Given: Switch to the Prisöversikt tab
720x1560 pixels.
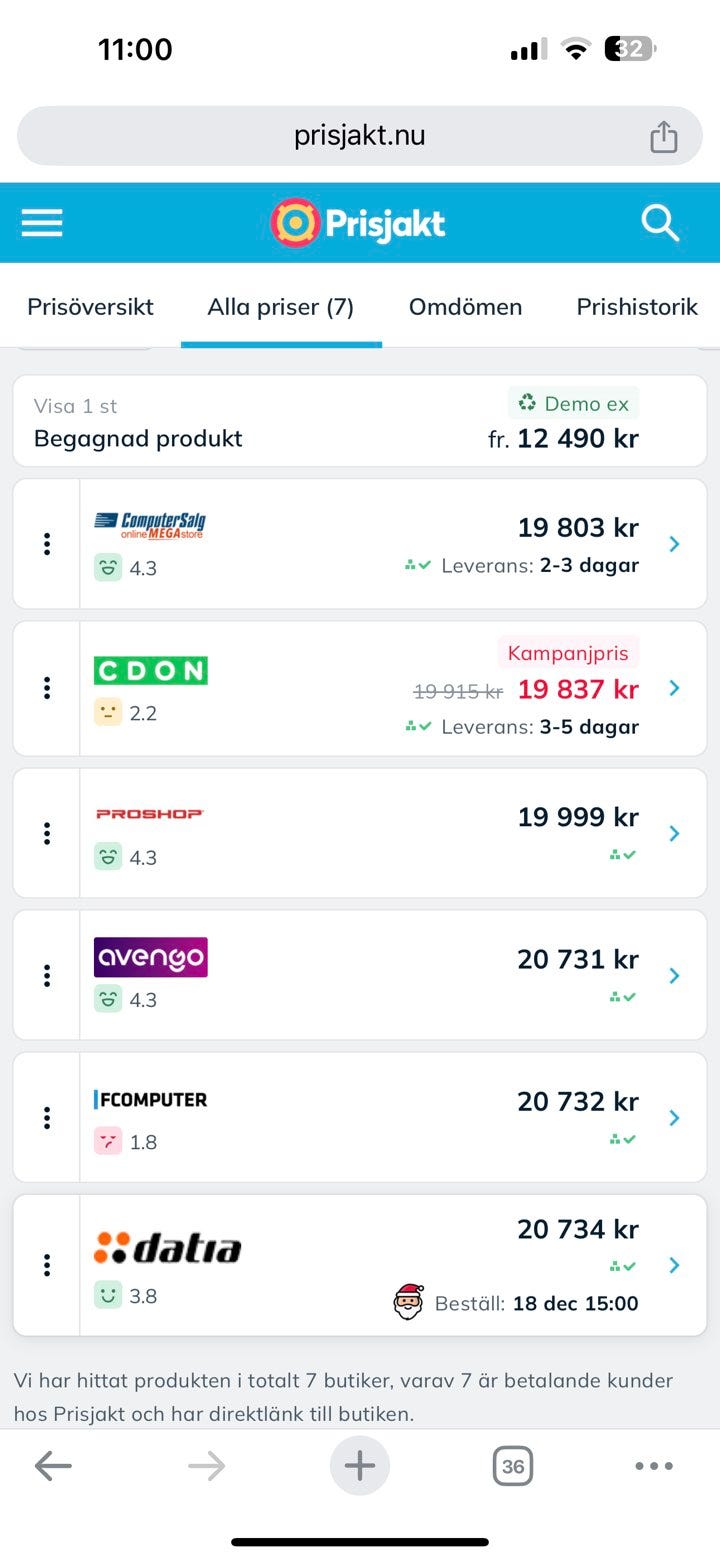Looking at the screenshot, I should [90, 307].
